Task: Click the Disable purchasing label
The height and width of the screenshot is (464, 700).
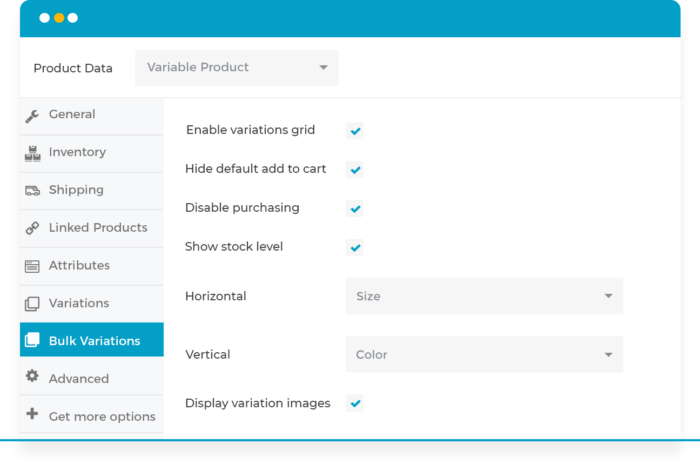Action: 242,208
